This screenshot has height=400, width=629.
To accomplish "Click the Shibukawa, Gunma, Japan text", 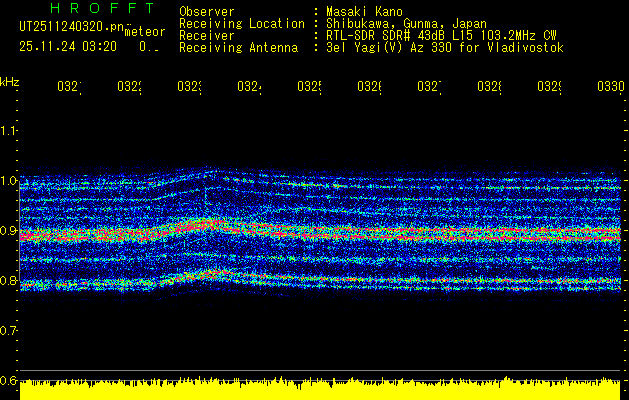I will [x=406, y=24].
